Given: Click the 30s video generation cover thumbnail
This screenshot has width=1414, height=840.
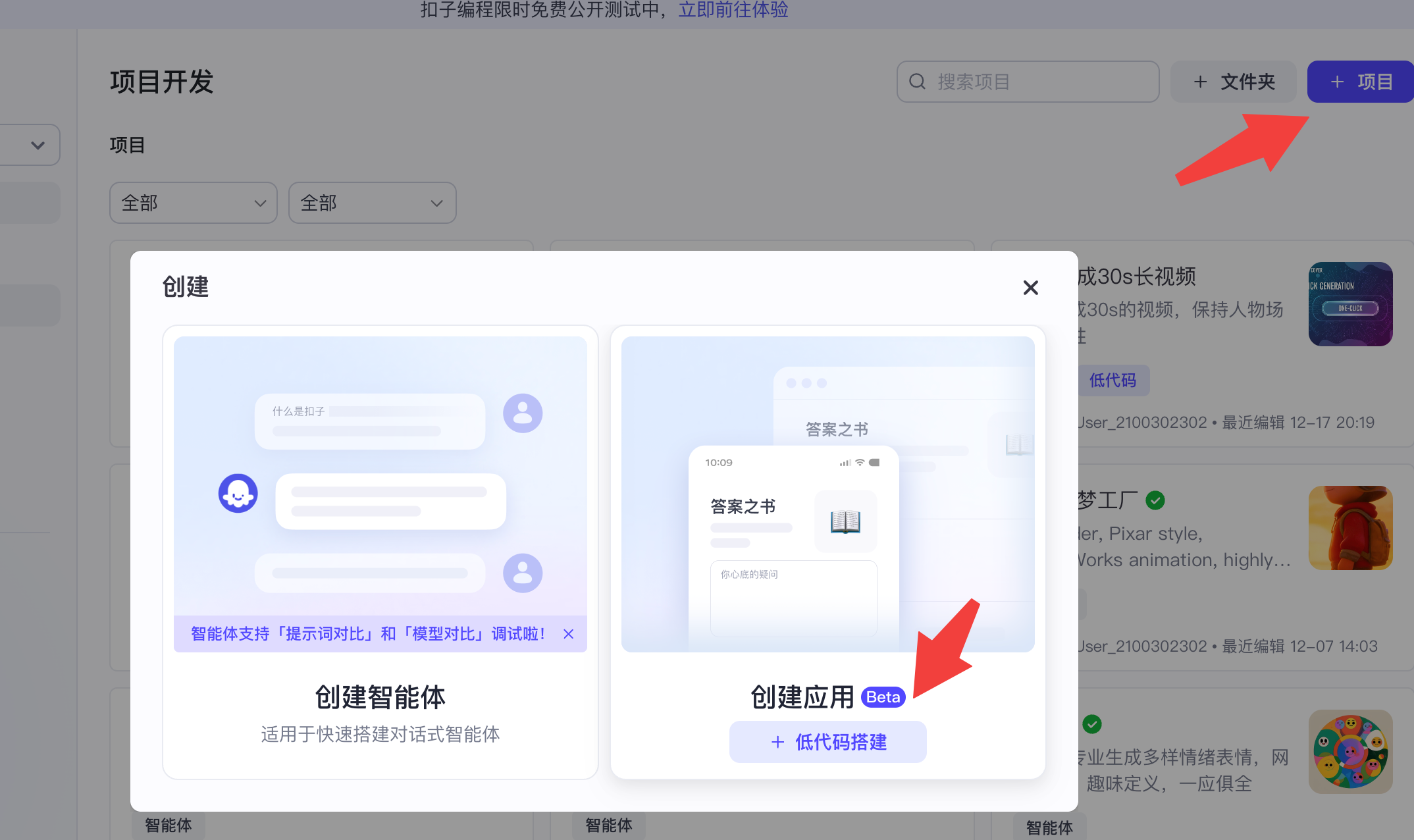Looking at the screenshot, I should click(x=1350, y=304).
